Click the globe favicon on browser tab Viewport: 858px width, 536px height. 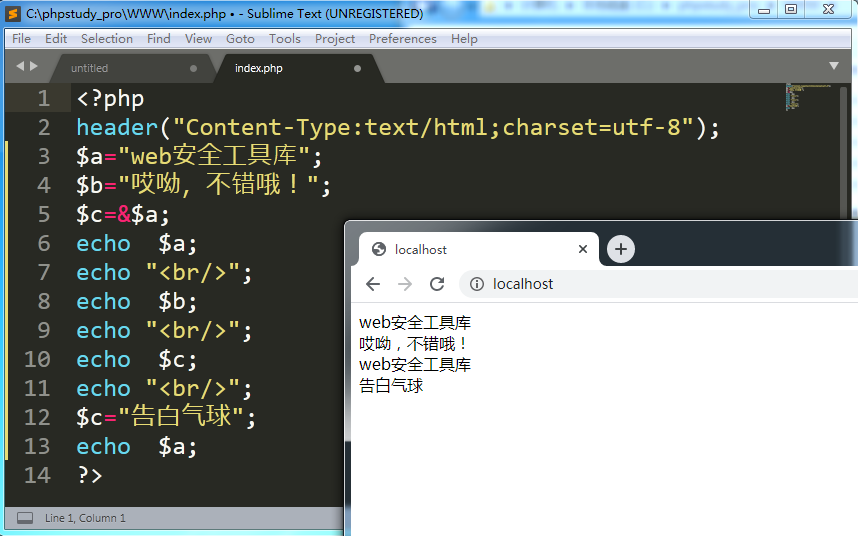(x=379, y=249)
